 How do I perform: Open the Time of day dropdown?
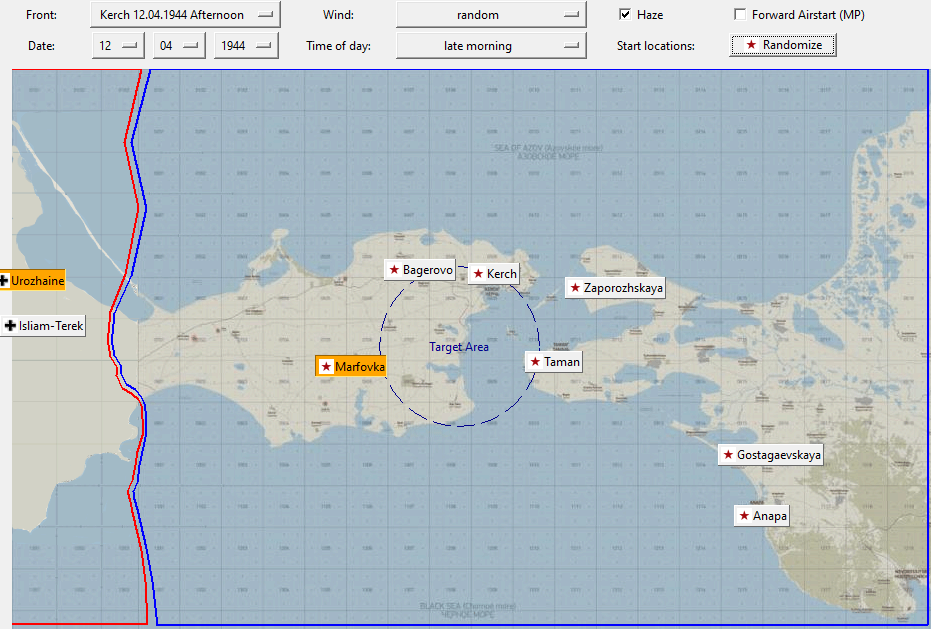tap(491, 46)
